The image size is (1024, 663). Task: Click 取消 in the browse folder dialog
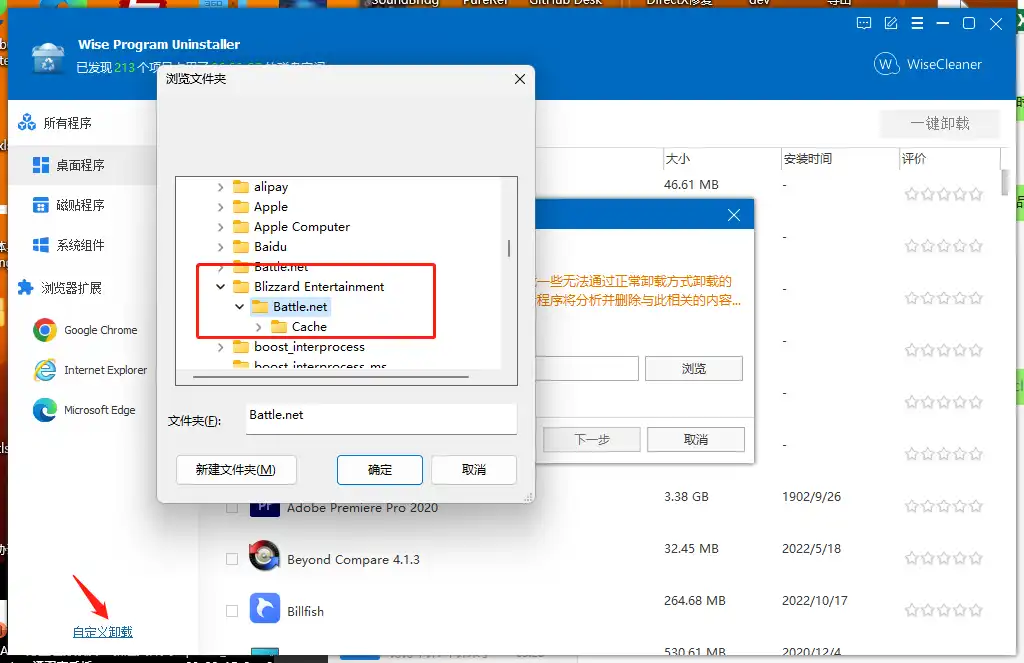pyautogui.click(x=473, y=470)
